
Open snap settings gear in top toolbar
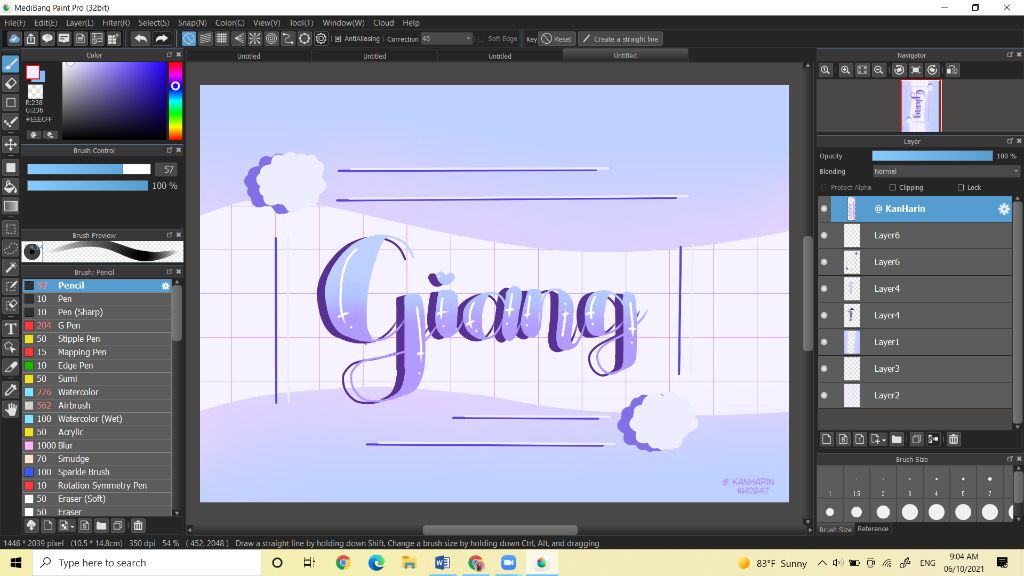click(x=321, y=39)
